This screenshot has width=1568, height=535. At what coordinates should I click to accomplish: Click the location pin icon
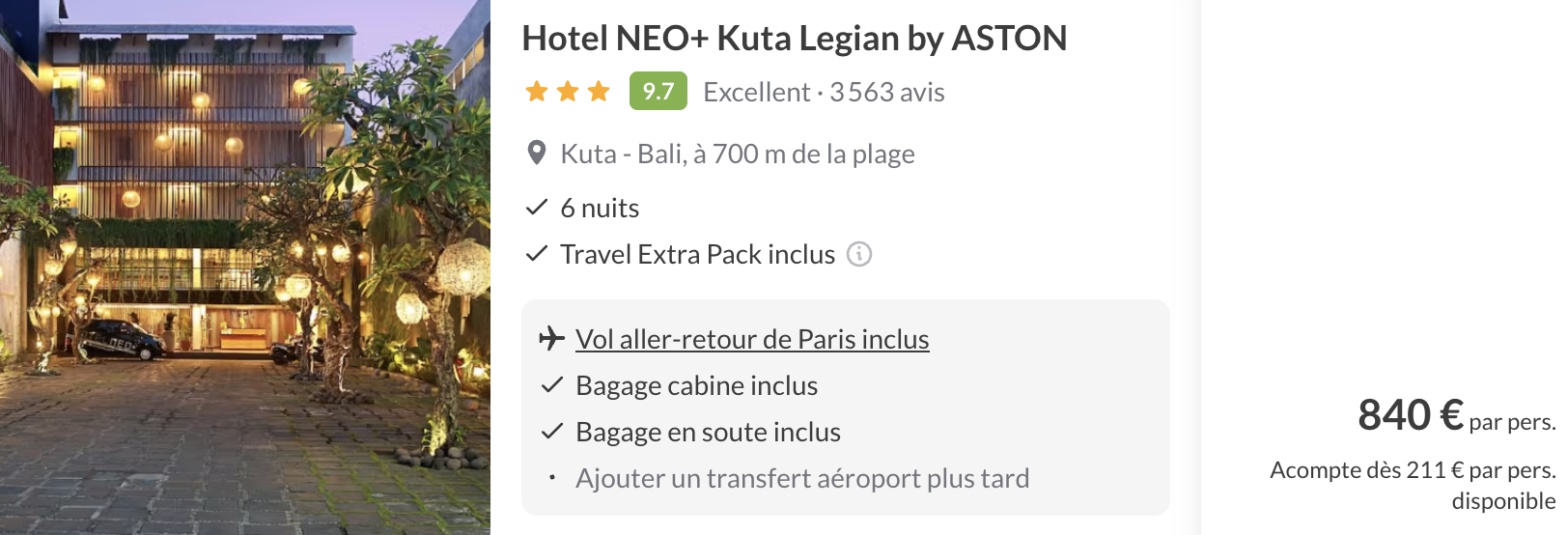click(537, 154)
